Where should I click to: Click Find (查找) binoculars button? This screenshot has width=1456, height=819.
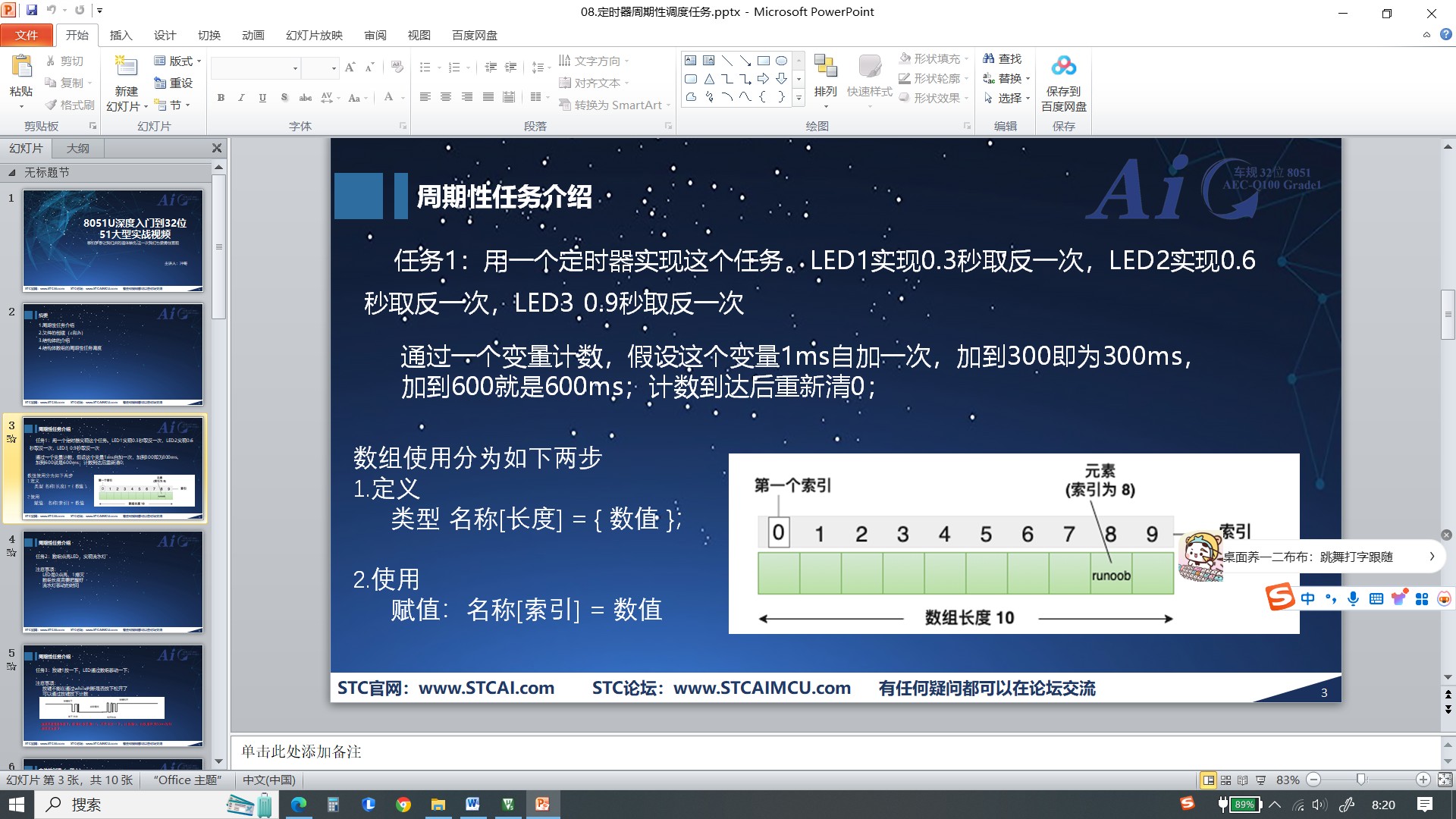click(x=1003, y=58)
